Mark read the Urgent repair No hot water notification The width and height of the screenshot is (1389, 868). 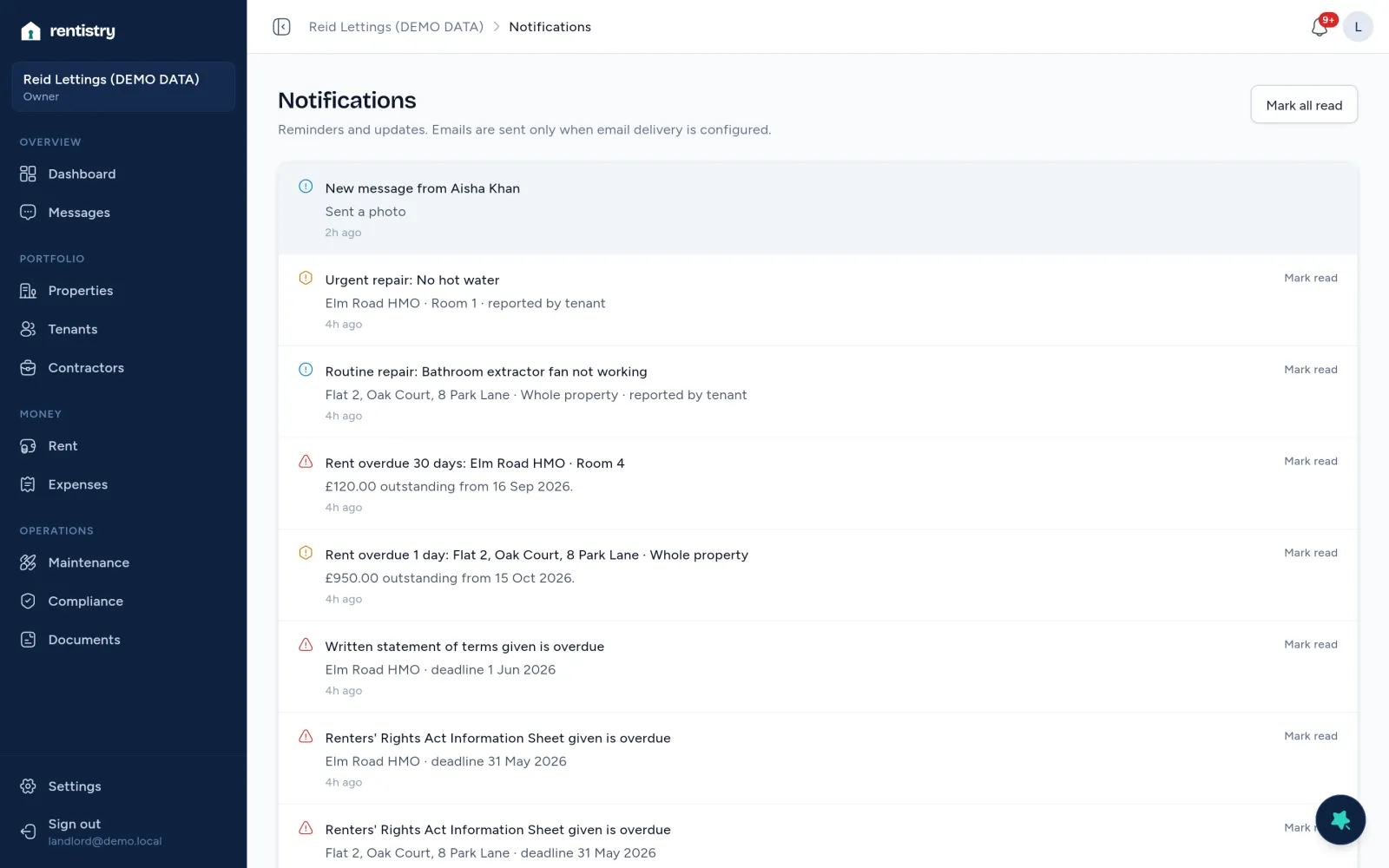tap(1311, 278)
